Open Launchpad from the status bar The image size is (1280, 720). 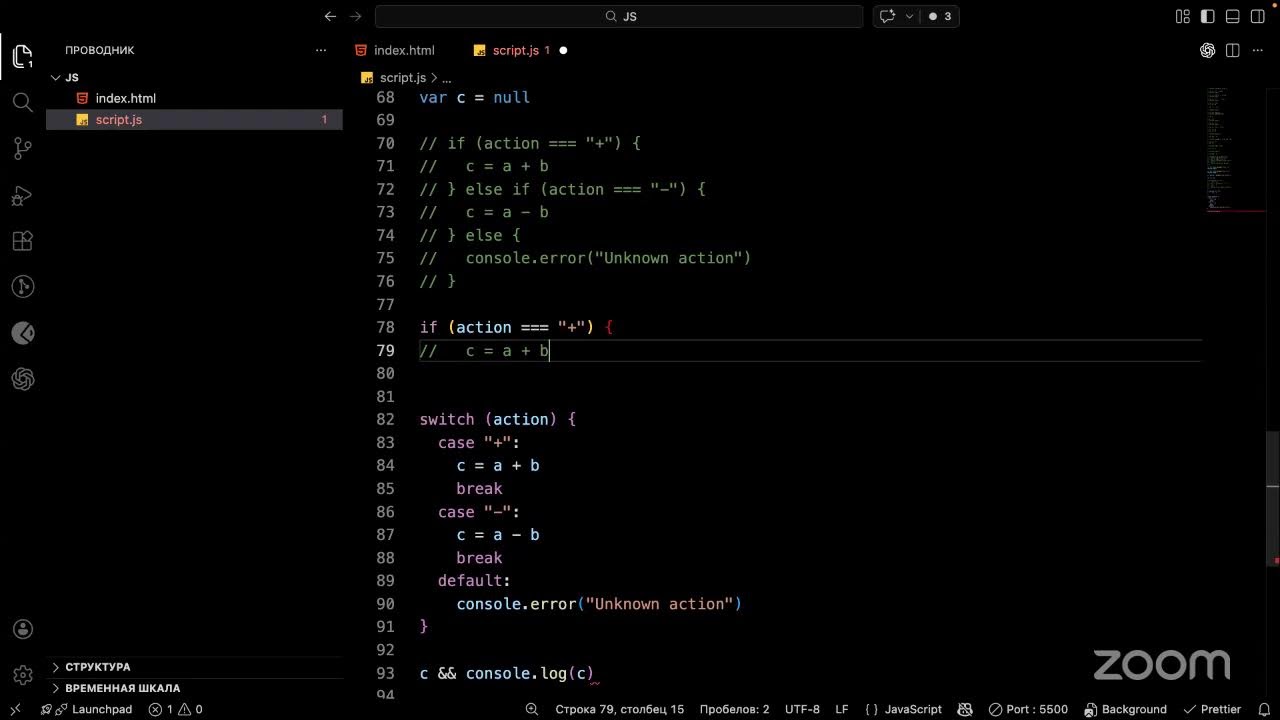(94, 709)
